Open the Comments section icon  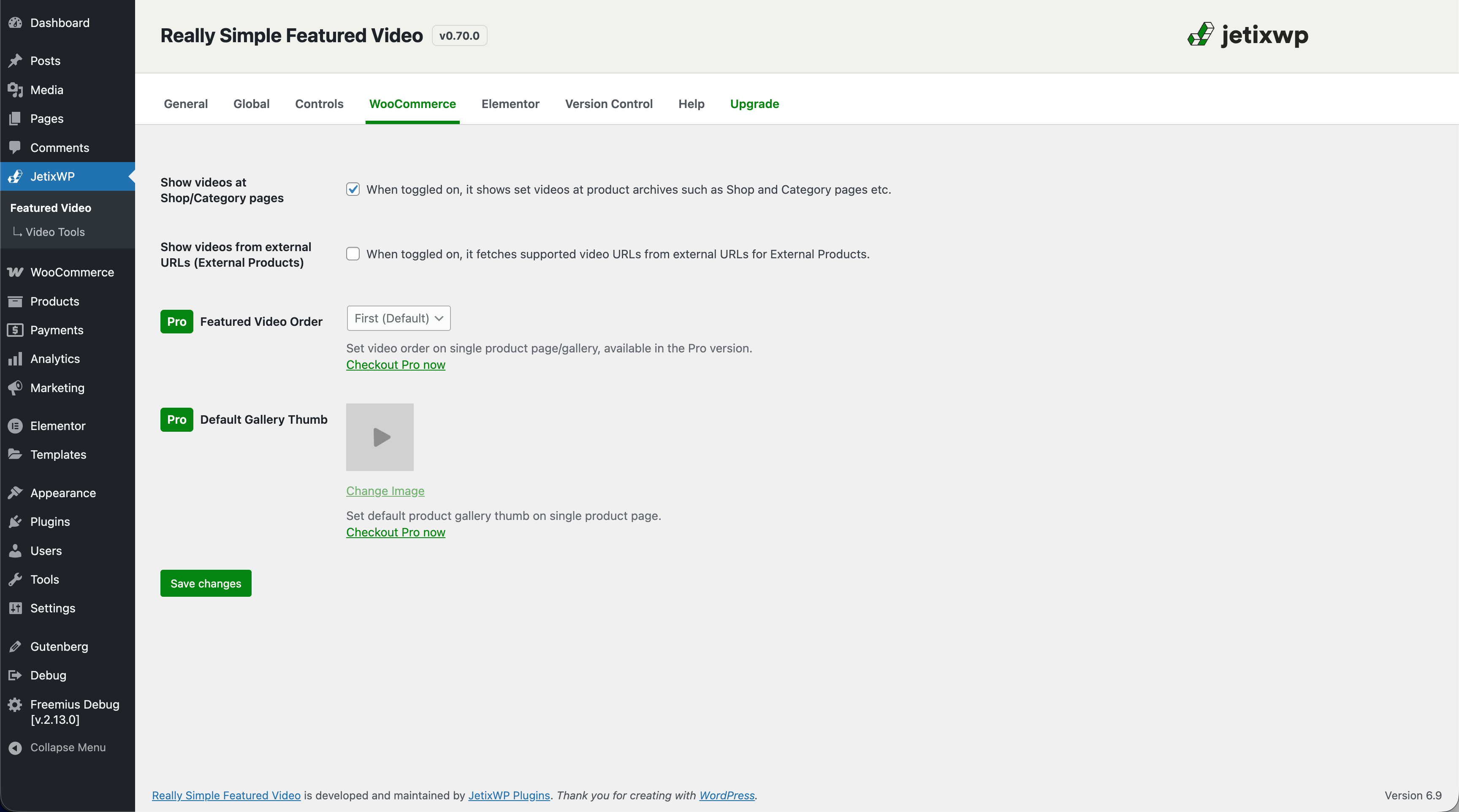tap(15, 147)
